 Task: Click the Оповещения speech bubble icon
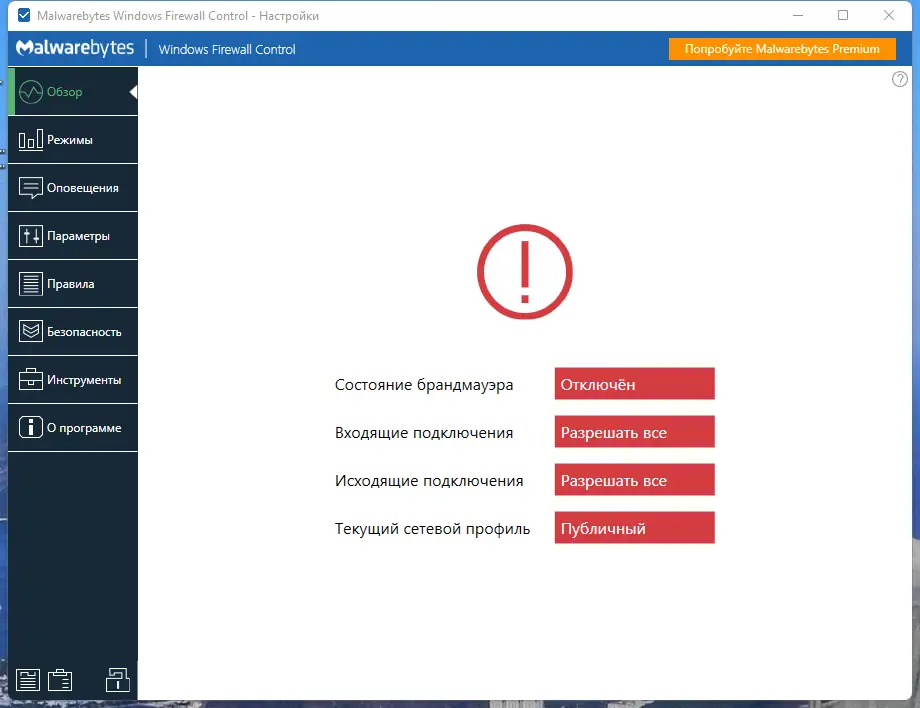click(31, 188)
